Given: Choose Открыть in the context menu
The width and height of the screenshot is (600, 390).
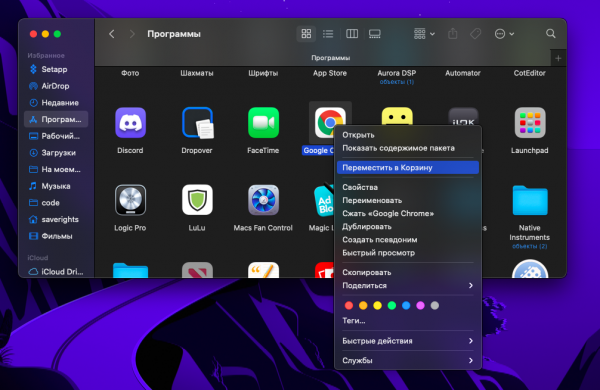Looking at the screenshot, I should (x=408, y=135).
